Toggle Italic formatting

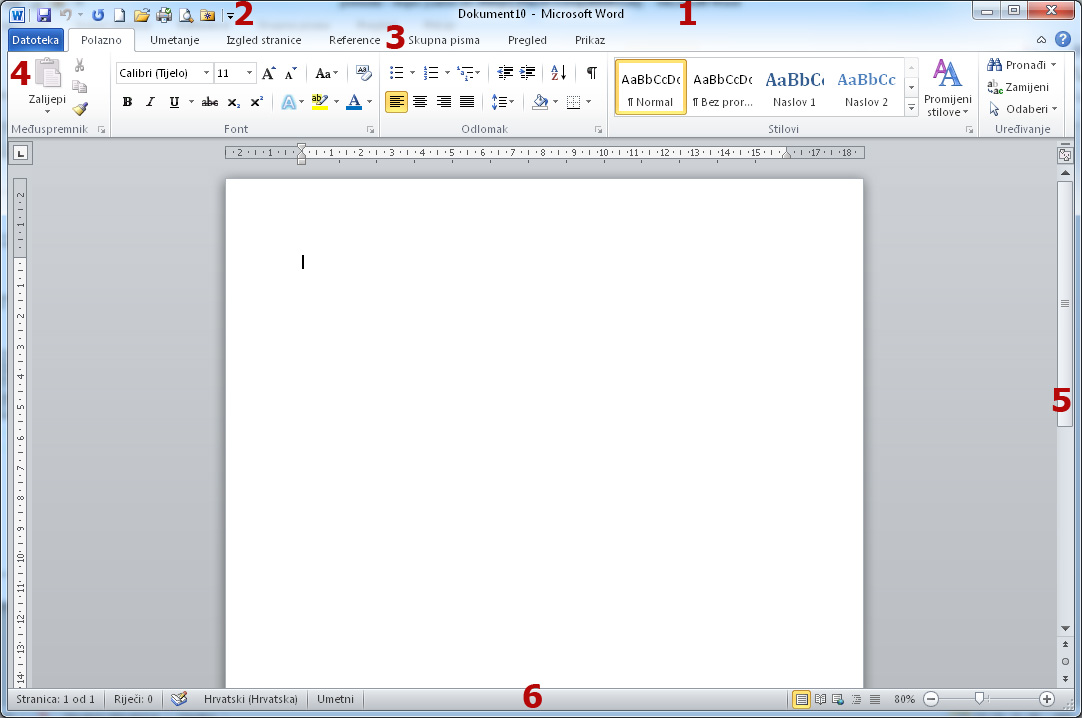click(150, 102)
